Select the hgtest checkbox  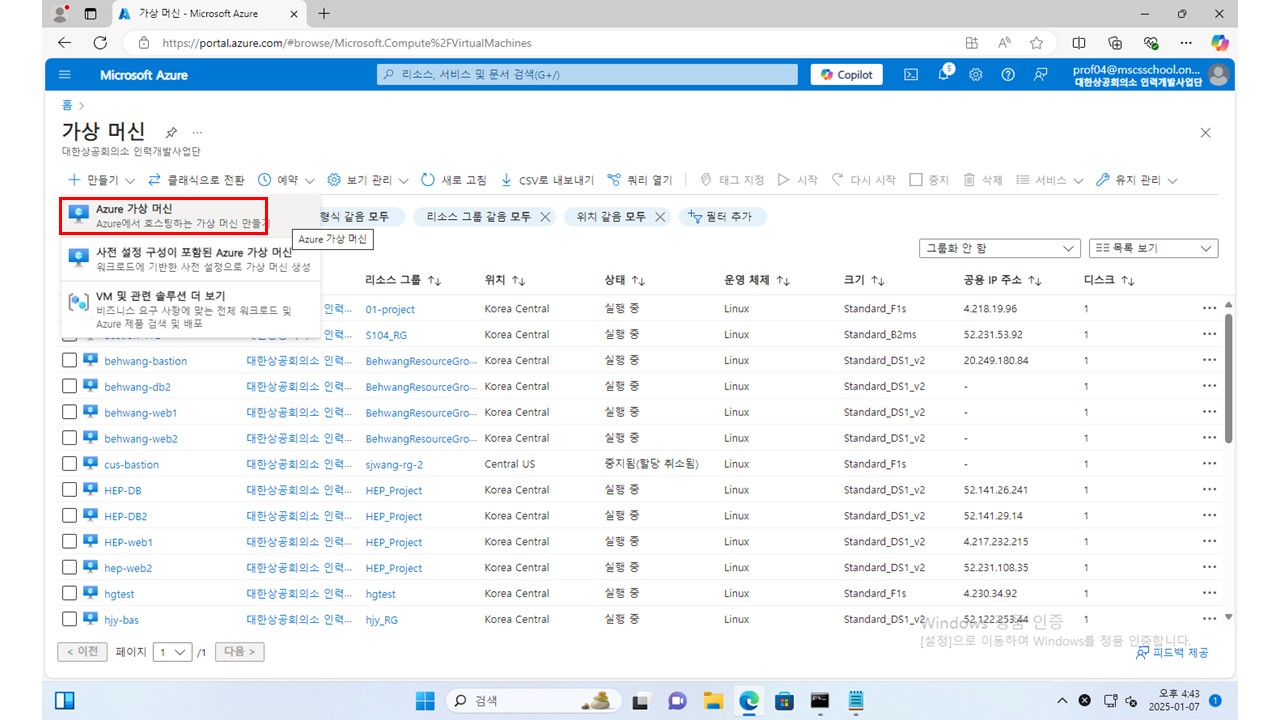click(69, 594)
